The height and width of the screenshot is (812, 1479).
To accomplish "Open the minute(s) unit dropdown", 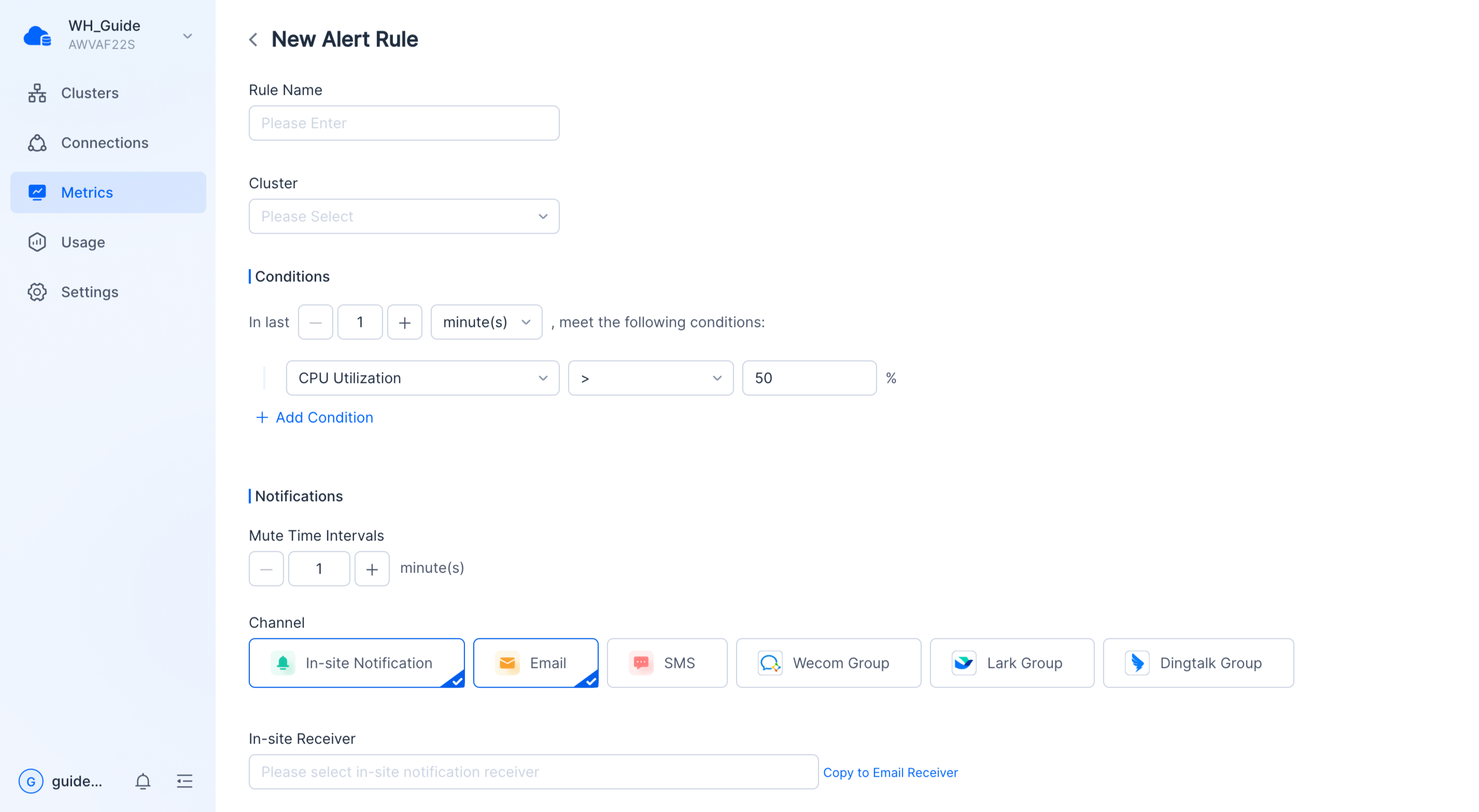I will (x=486, y=322).
